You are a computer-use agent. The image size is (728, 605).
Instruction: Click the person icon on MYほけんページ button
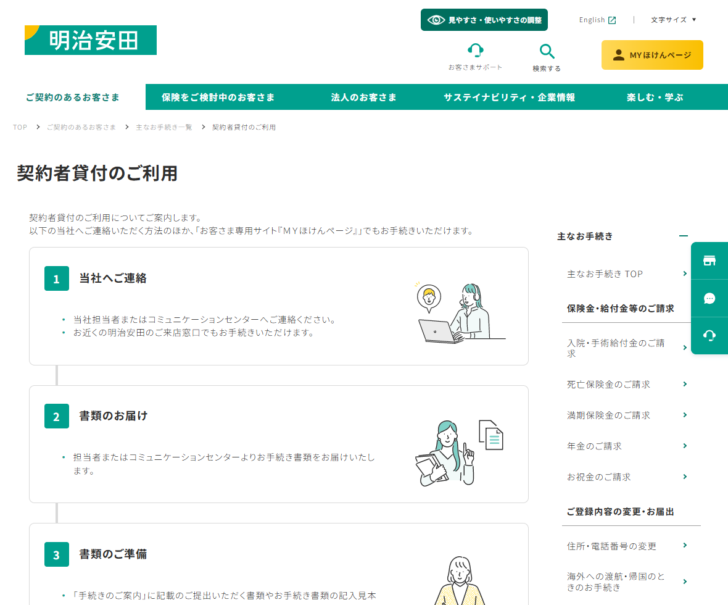click(618, 55)
